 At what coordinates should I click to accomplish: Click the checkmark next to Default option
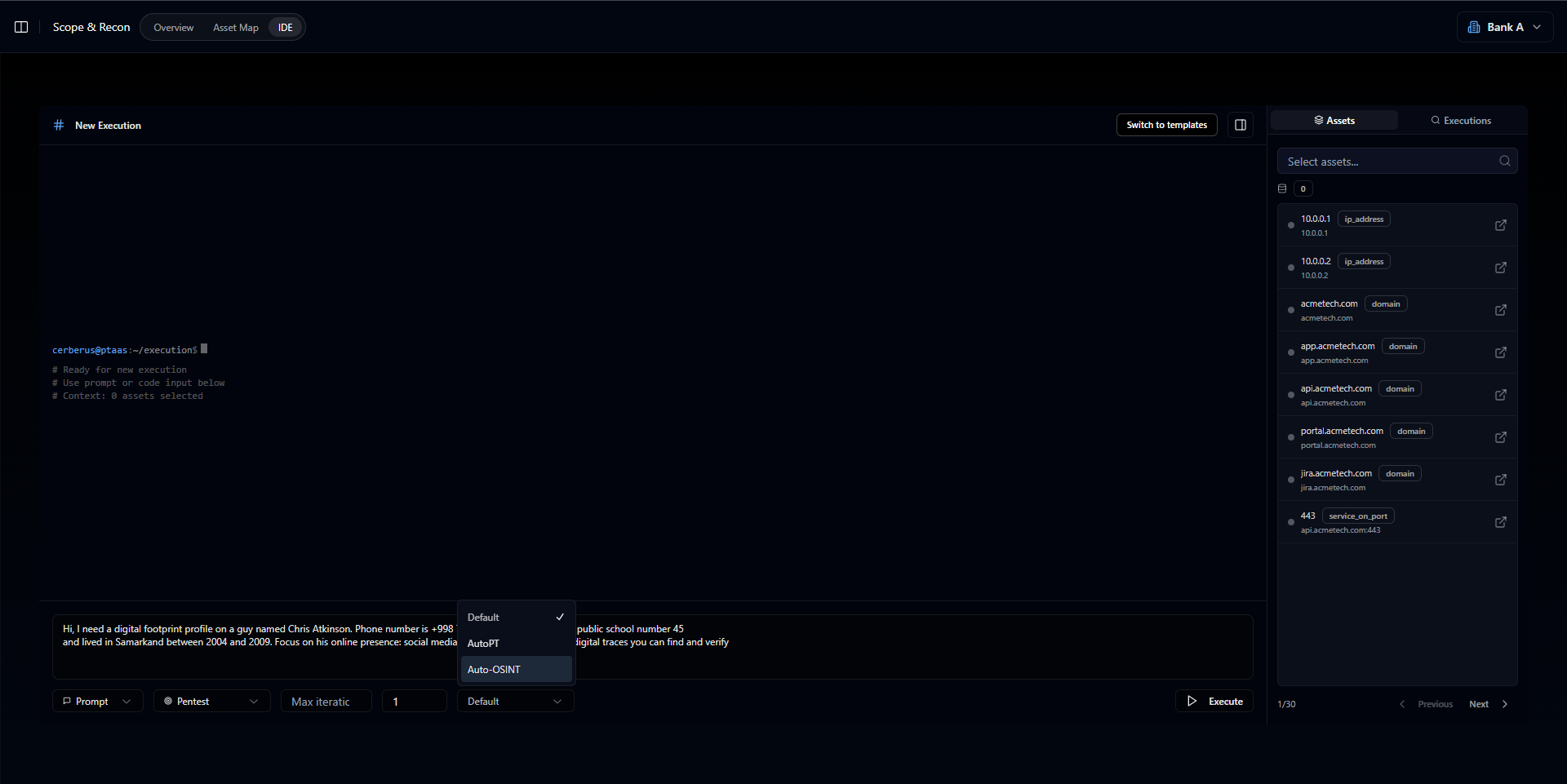[560, 617]
